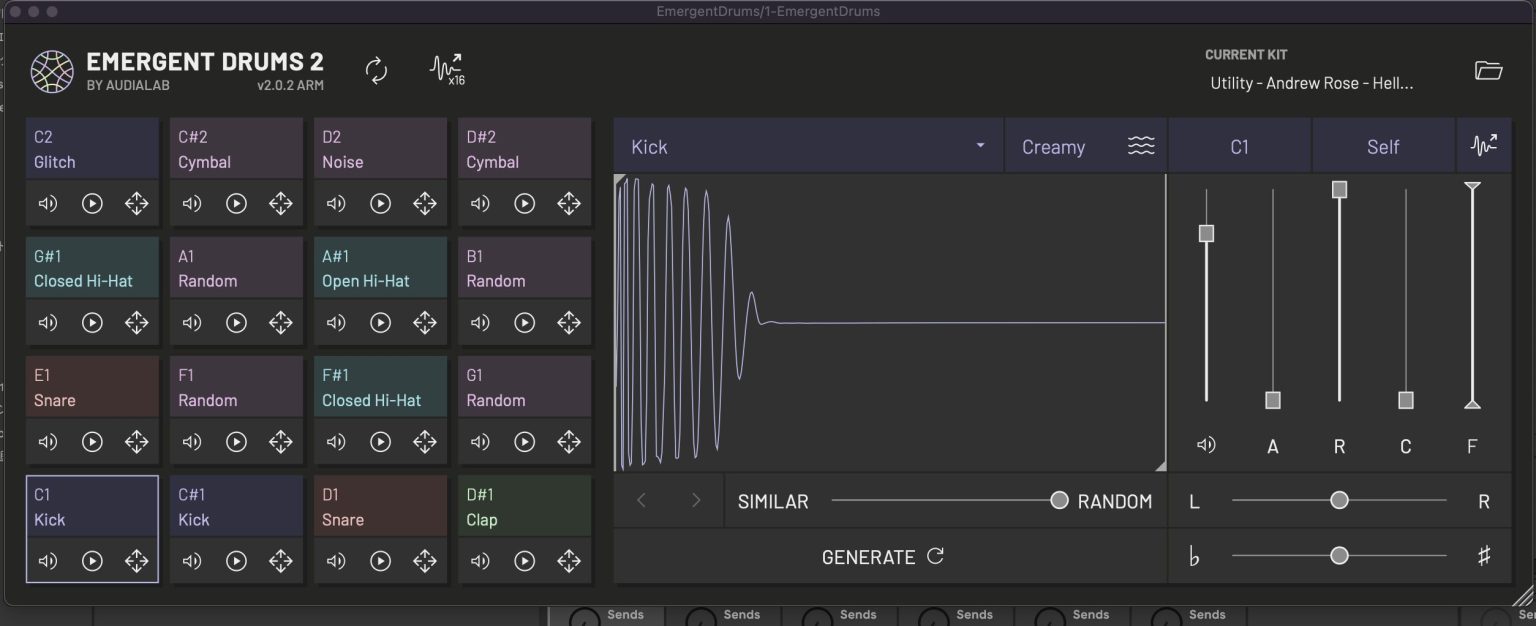Screen dimensions: 1536x626
Task: Click the refresh icon beside the logo
Action: tap(377, 68)
